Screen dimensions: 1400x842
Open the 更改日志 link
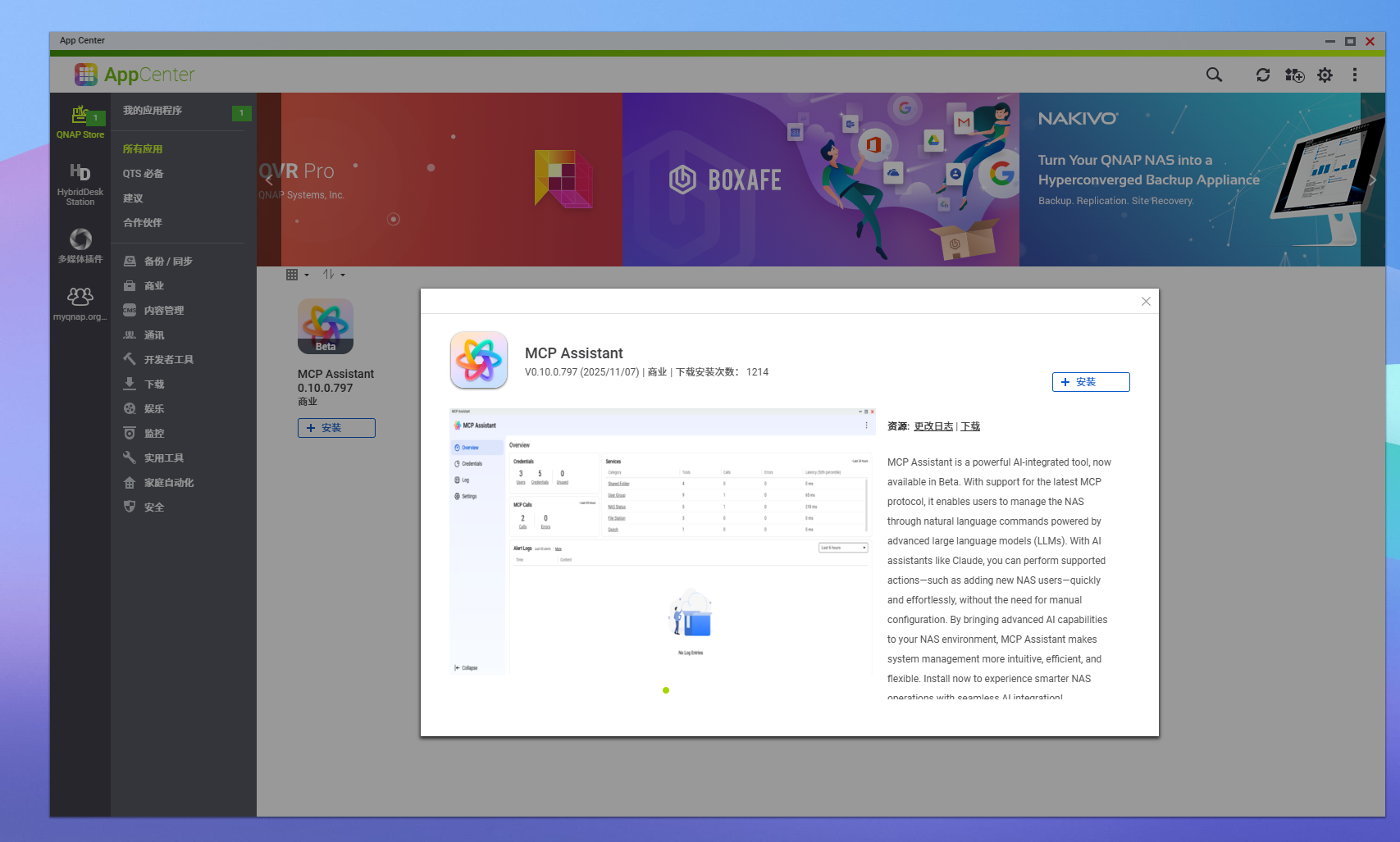coord(933,426)
